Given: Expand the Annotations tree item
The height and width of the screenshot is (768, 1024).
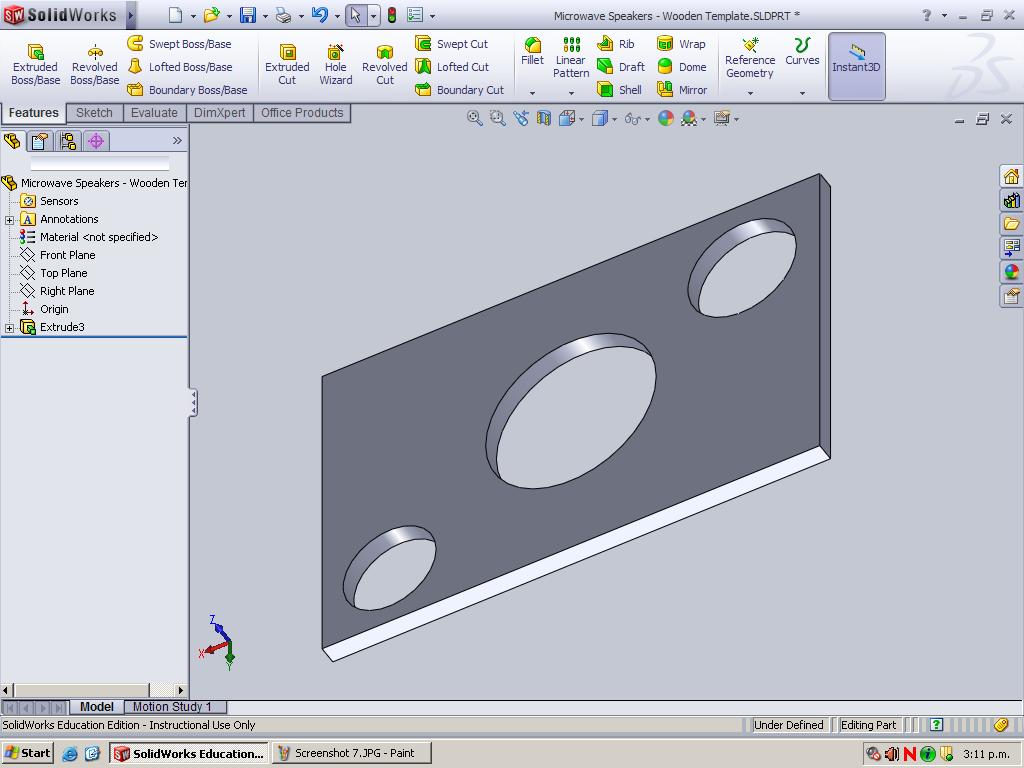Looking at the screenshot, I should [8, 218].
